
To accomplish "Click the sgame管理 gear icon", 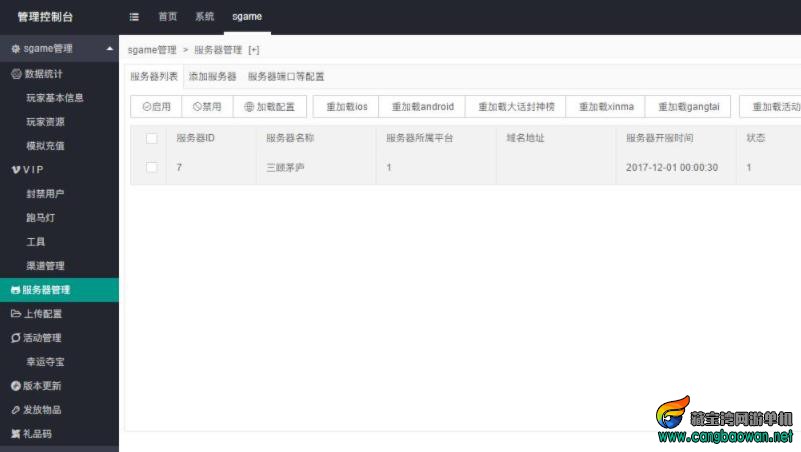I will (x=15, y=49).
